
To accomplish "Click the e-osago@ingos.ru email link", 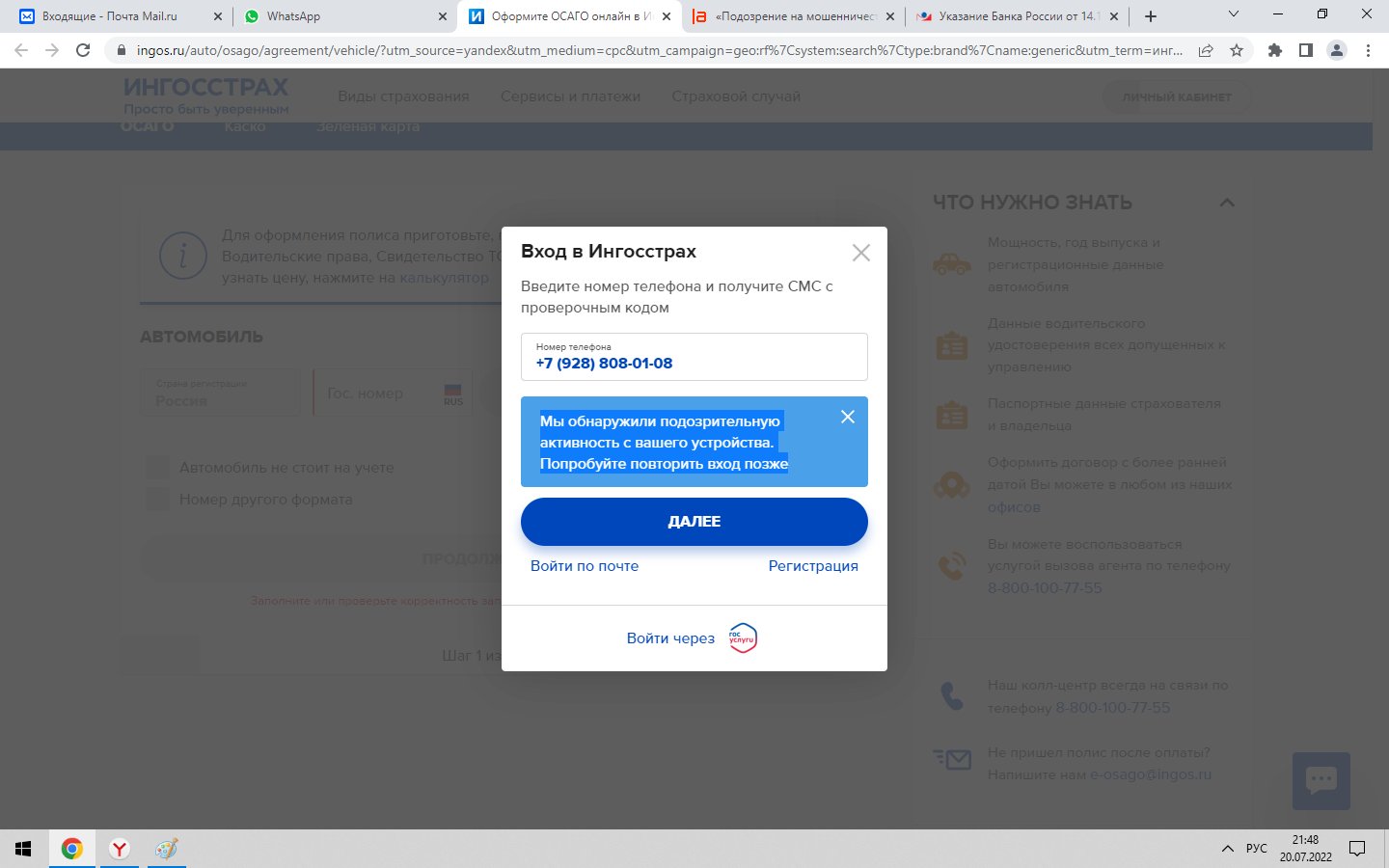I will tap(1151, 774).
